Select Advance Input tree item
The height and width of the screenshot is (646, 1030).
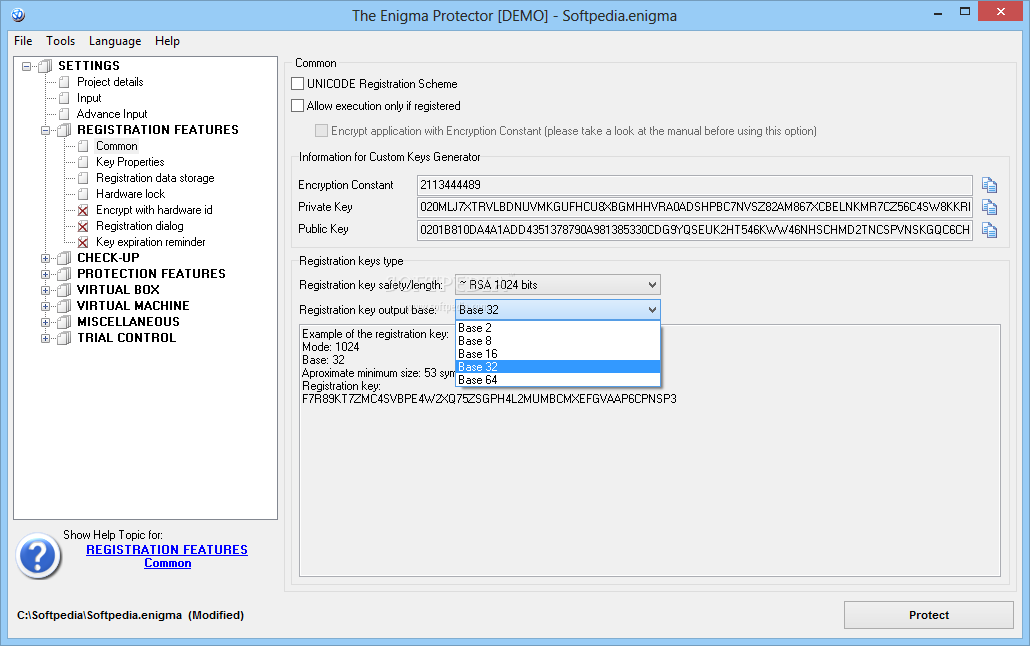[x=112, y=114]
